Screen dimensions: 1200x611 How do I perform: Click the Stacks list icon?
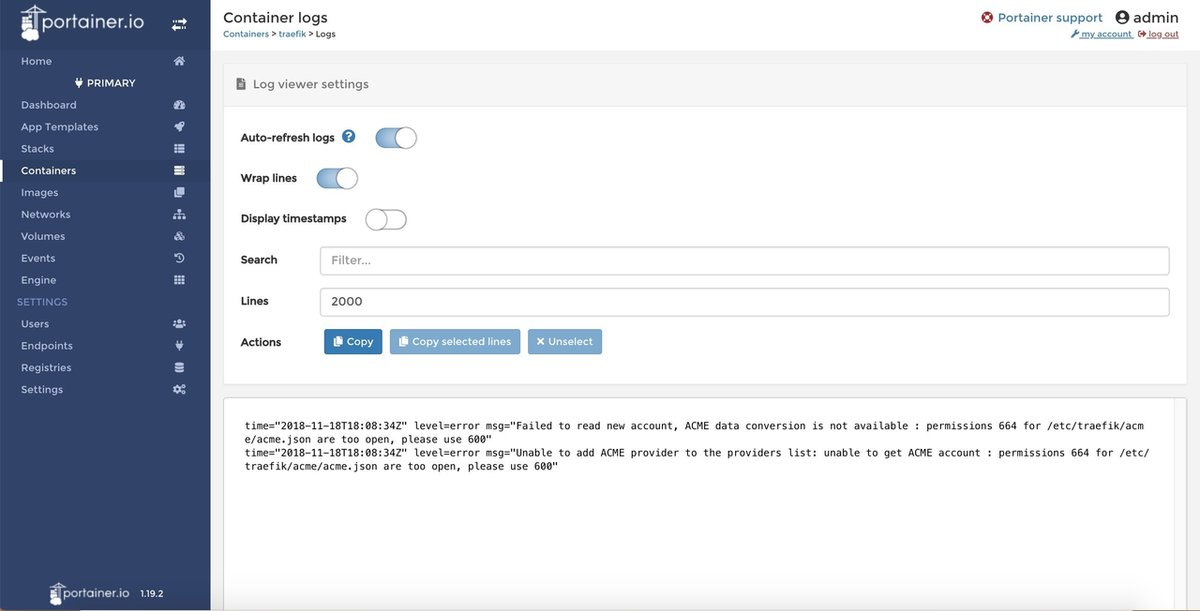(179, 149)
